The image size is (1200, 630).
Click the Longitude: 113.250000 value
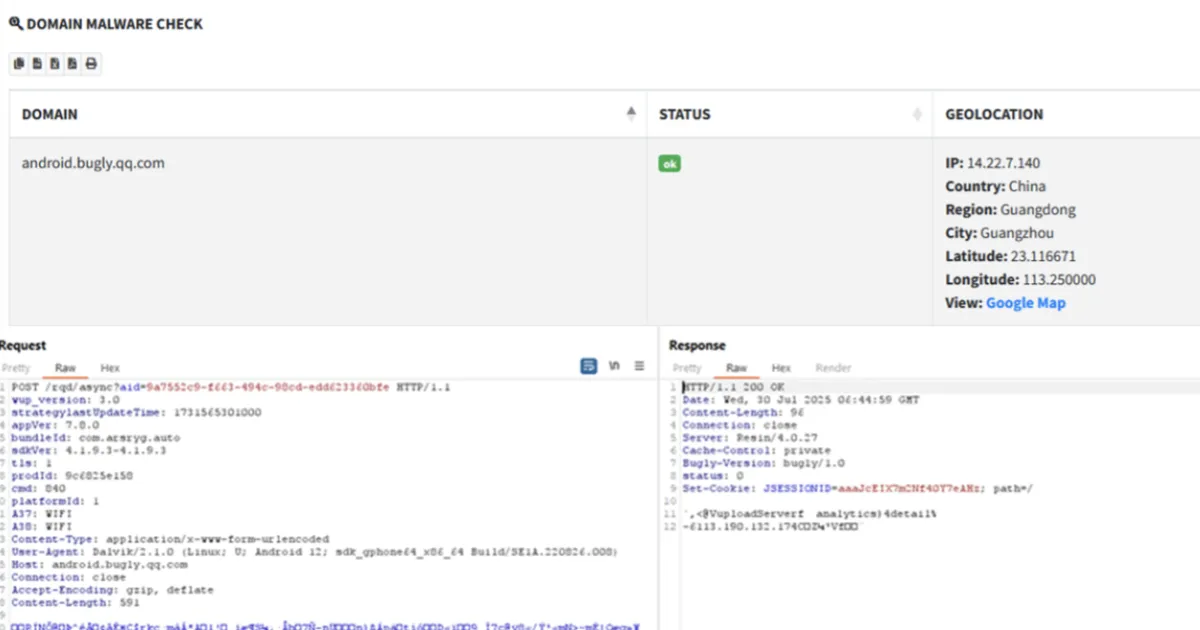pos(1020,280)
